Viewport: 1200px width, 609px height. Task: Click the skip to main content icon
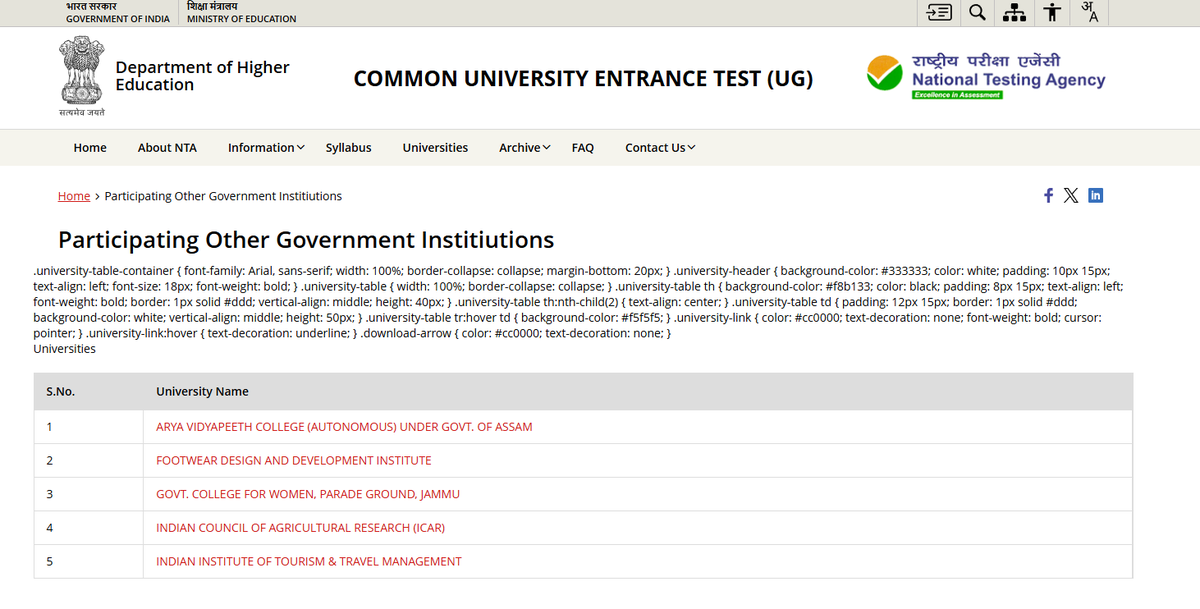coord(939,12)
